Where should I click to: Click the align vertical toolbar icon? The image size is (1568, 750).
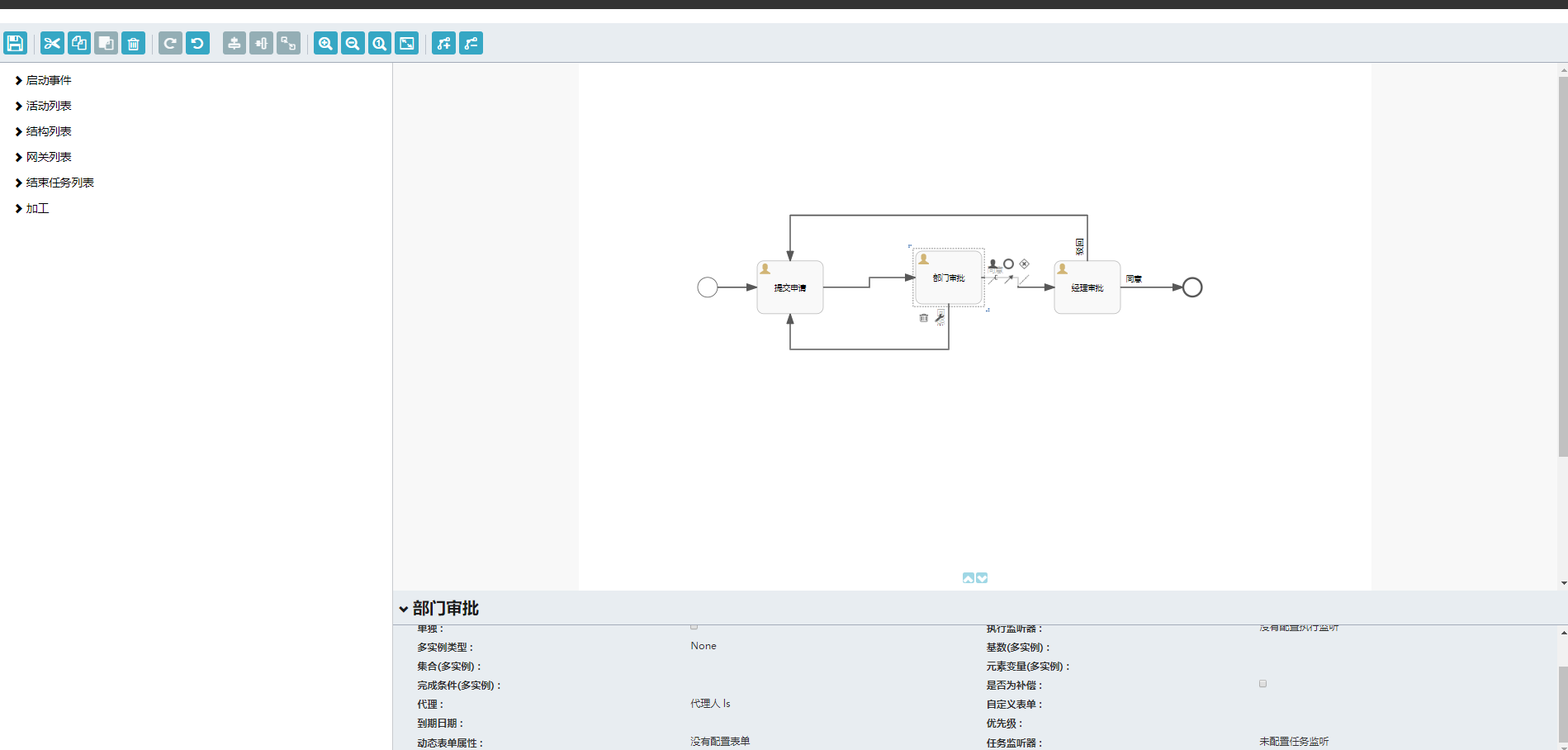pyautogui.click(x=234, y=43)
